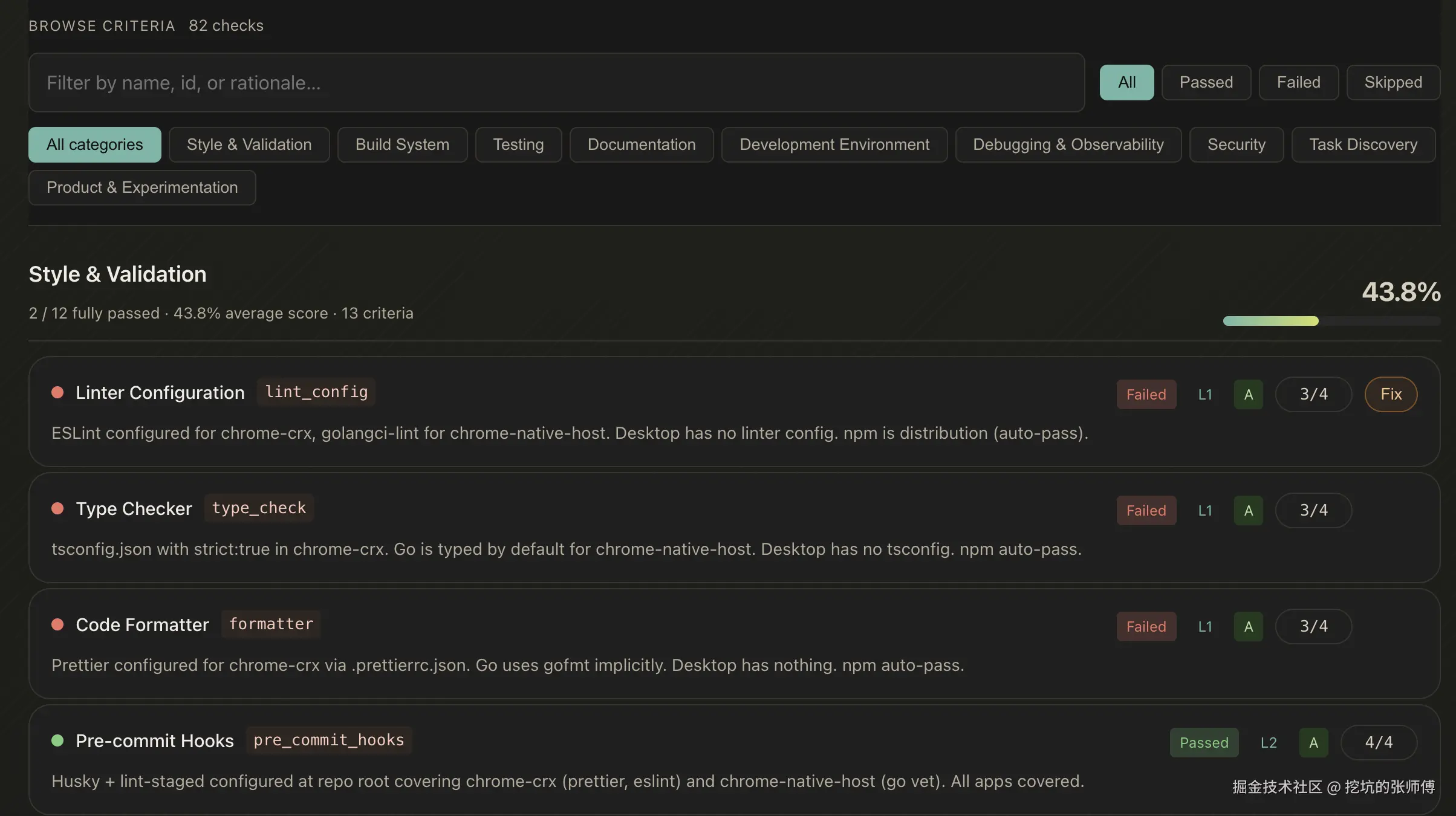Click the 43.8% section score

click(1401, 292)
